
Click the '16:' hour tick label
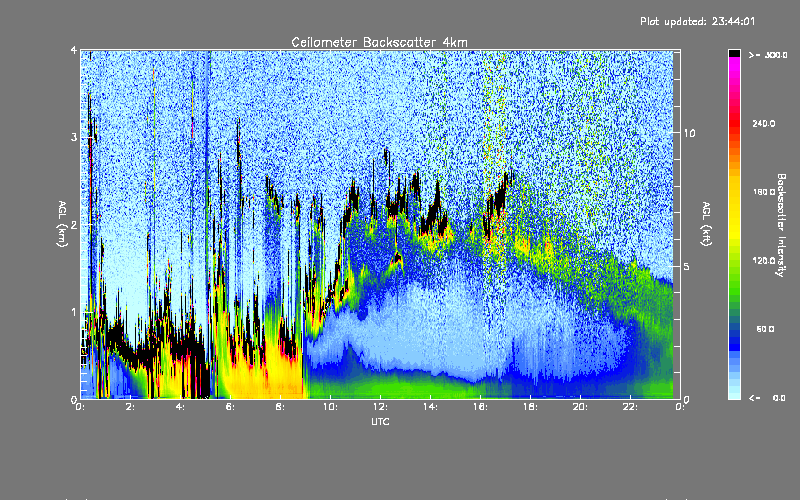(x=480, y=407)
